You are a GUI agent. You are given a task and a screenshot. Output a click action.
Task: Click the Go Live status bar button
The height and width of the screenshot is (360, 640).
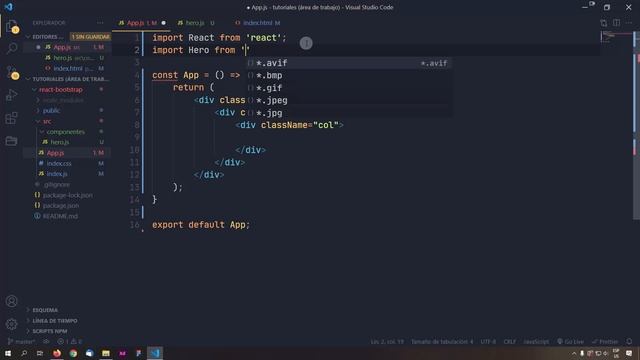pyautogui.click(x=570, y=341)
